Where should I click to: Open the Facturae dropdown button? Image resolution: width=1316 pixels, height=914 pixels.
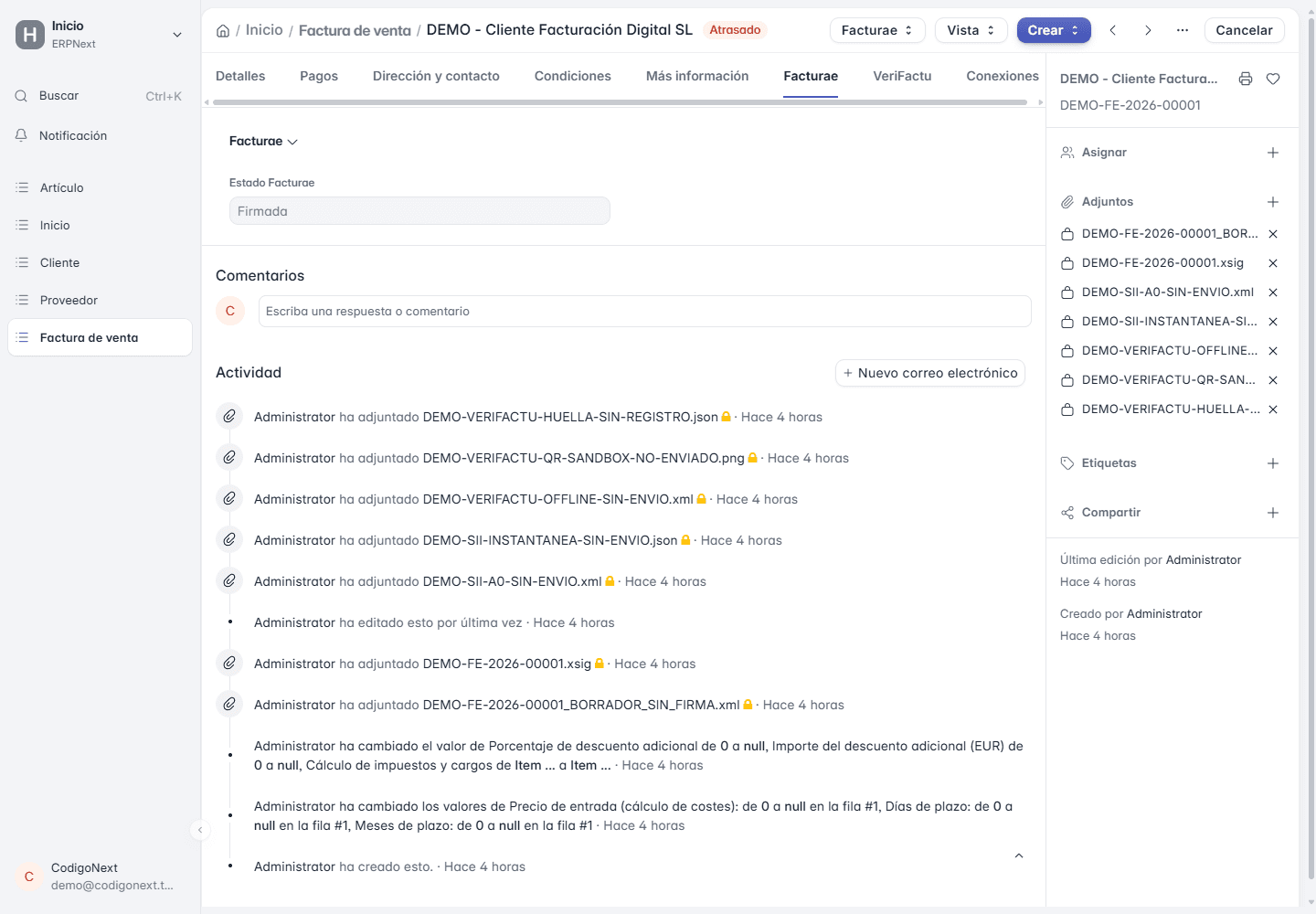coord(877,30)
